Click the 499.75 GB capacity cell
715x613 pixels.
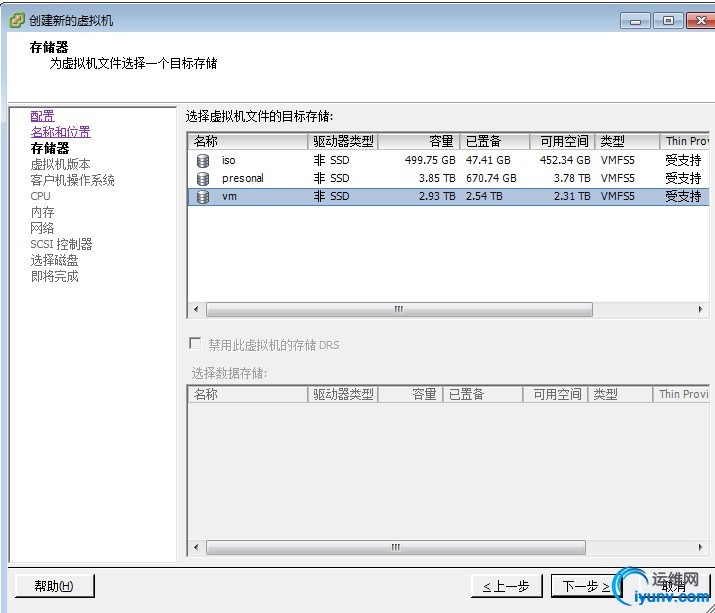(x=430, y=161)
